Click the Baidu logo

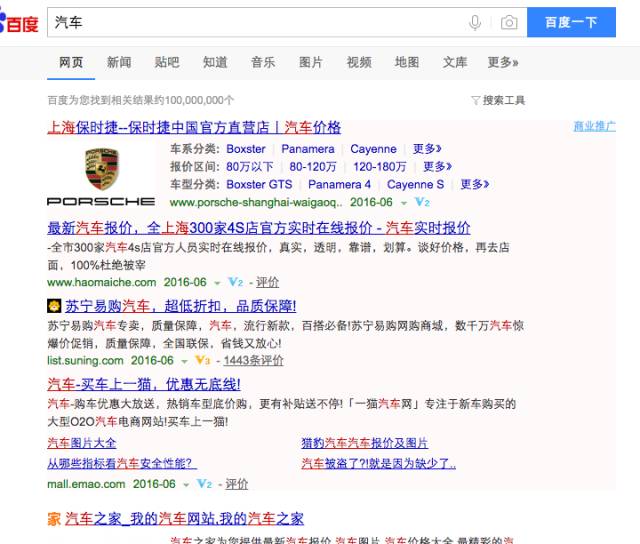[19, 23]
